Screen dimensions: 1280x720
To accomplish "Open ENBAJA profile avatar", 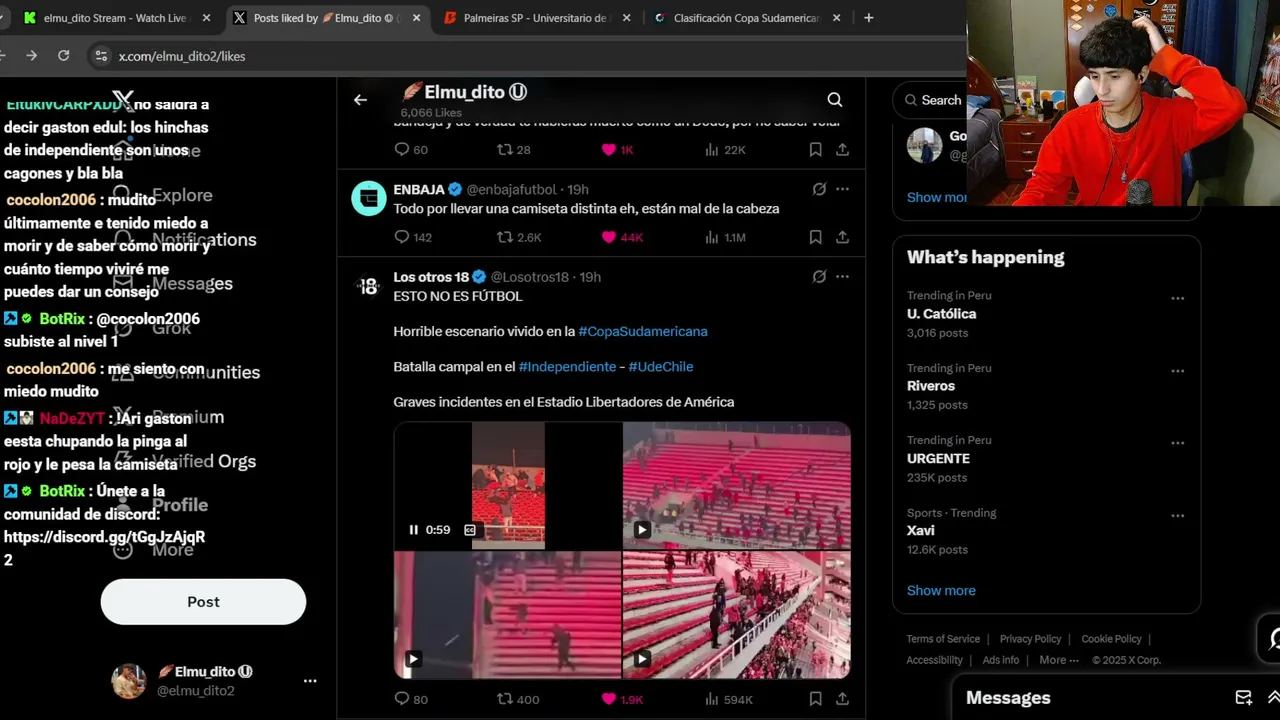I will tap(369, 198).
